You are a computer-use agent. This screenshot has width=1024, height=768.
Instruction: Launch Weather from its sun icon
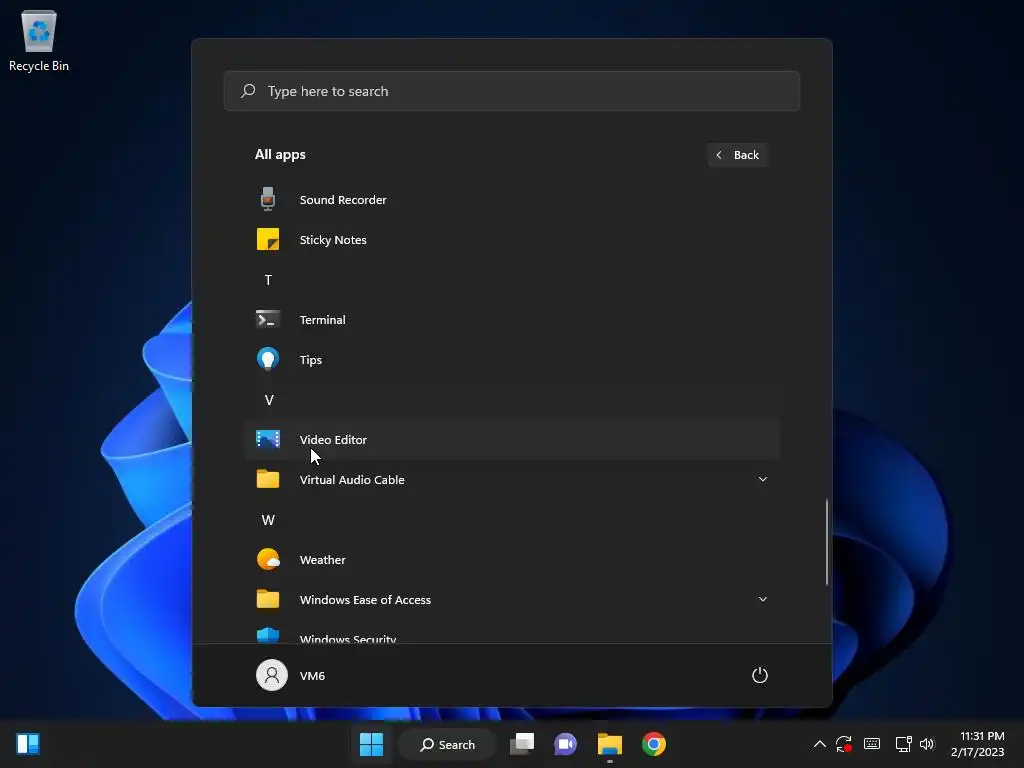268,560
